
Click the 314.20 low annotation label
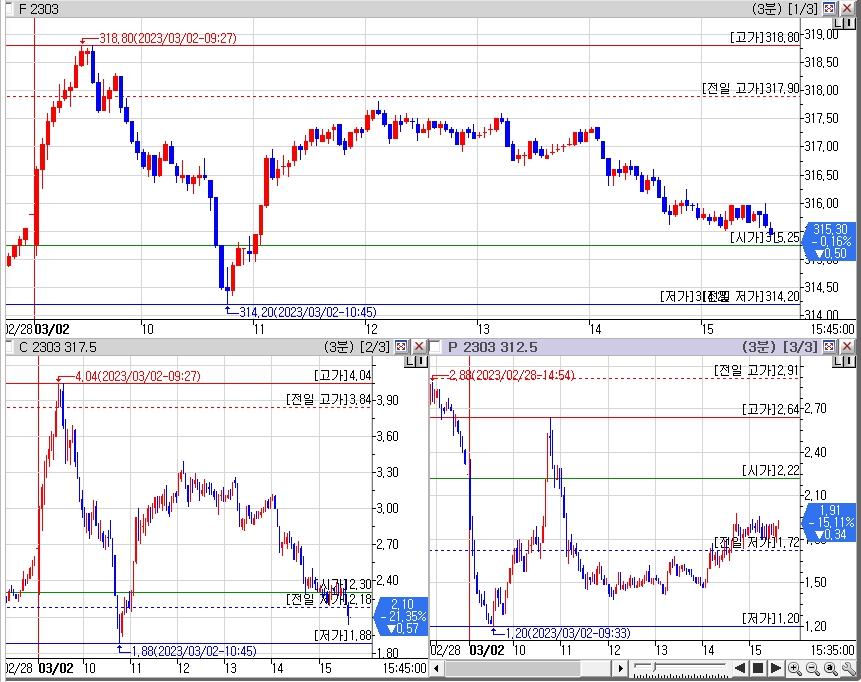308,312
